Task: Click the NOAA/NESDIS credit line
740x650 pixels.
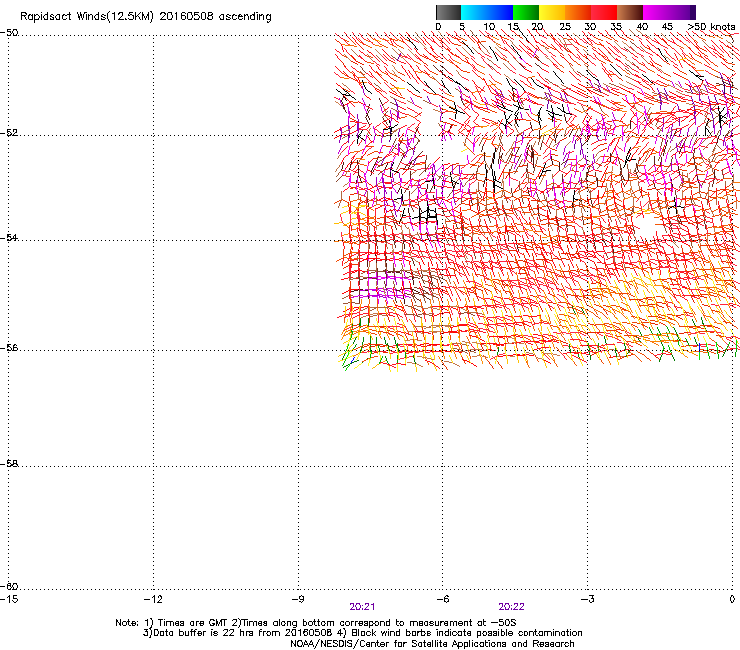Action: click(x=432, y=644)
